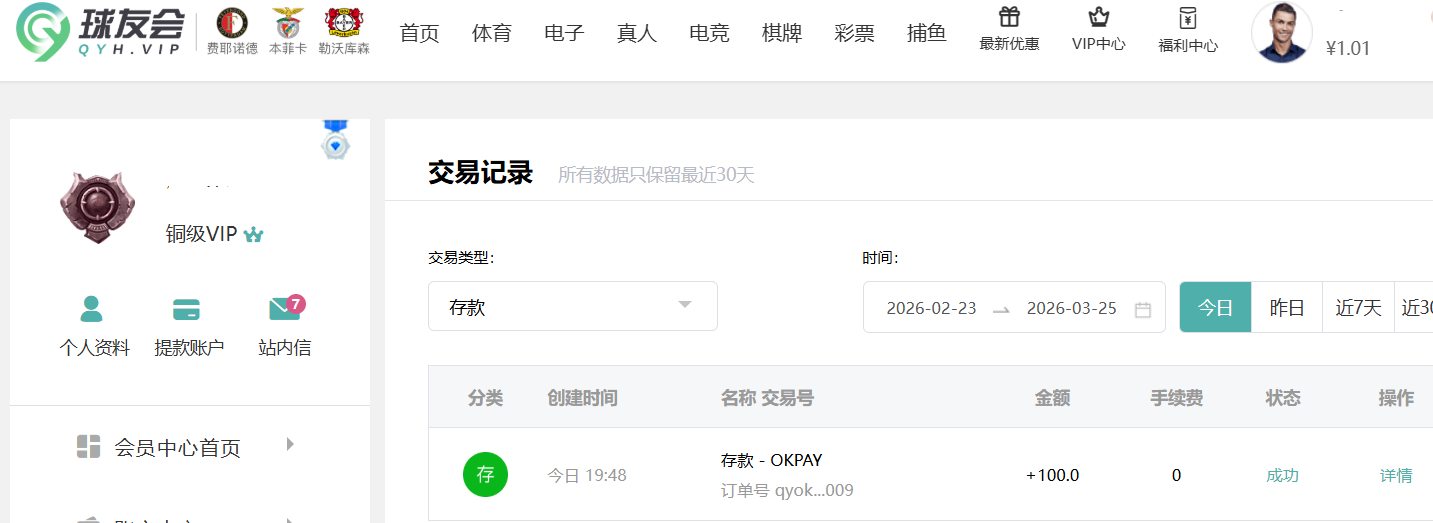The width and height of the screenshot is (1433, 523).
Task: Click the calendar icon in date range
Action: [1142, 309]
